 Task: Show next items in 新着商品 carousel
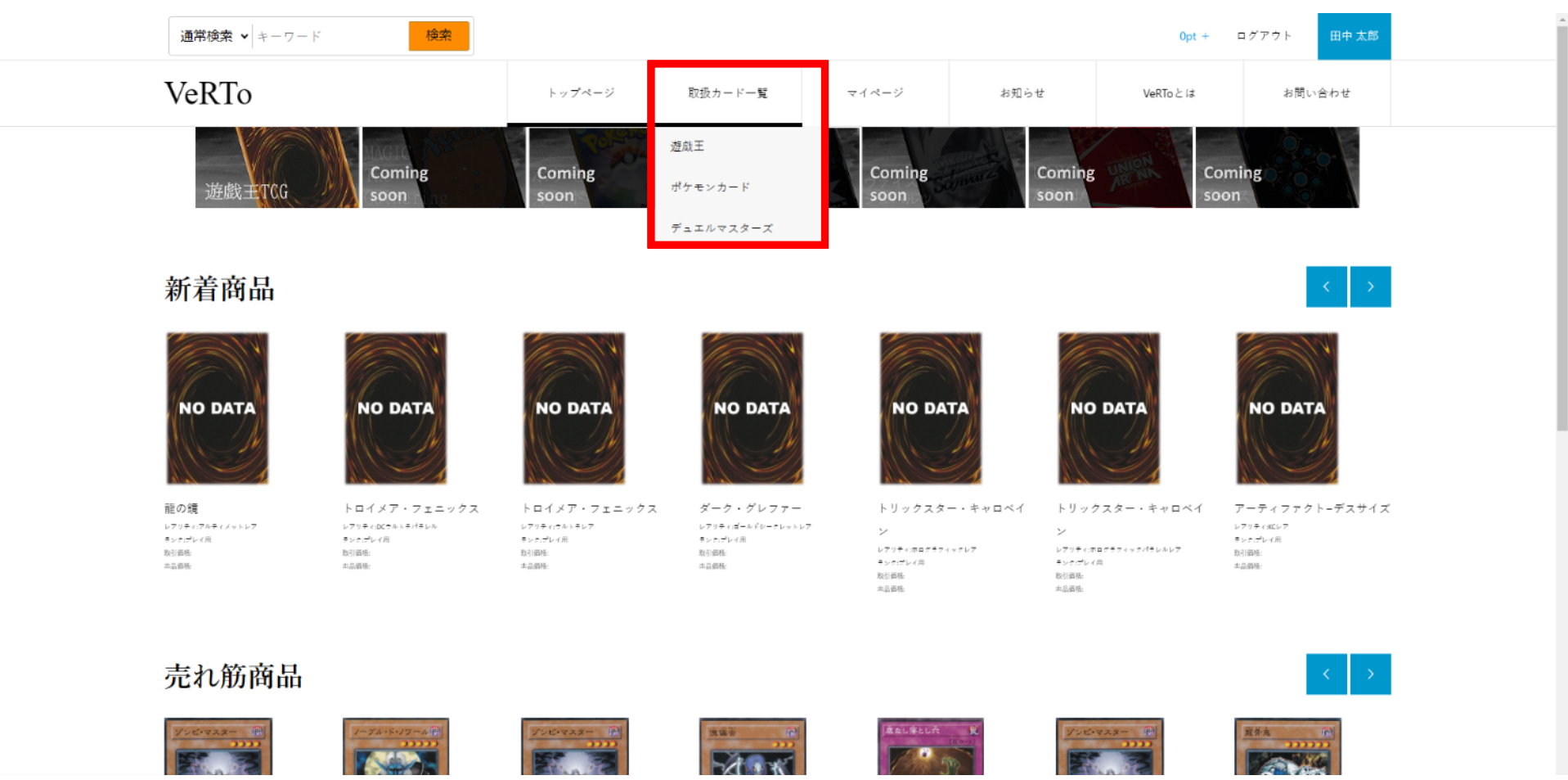tap(1371, 286)
